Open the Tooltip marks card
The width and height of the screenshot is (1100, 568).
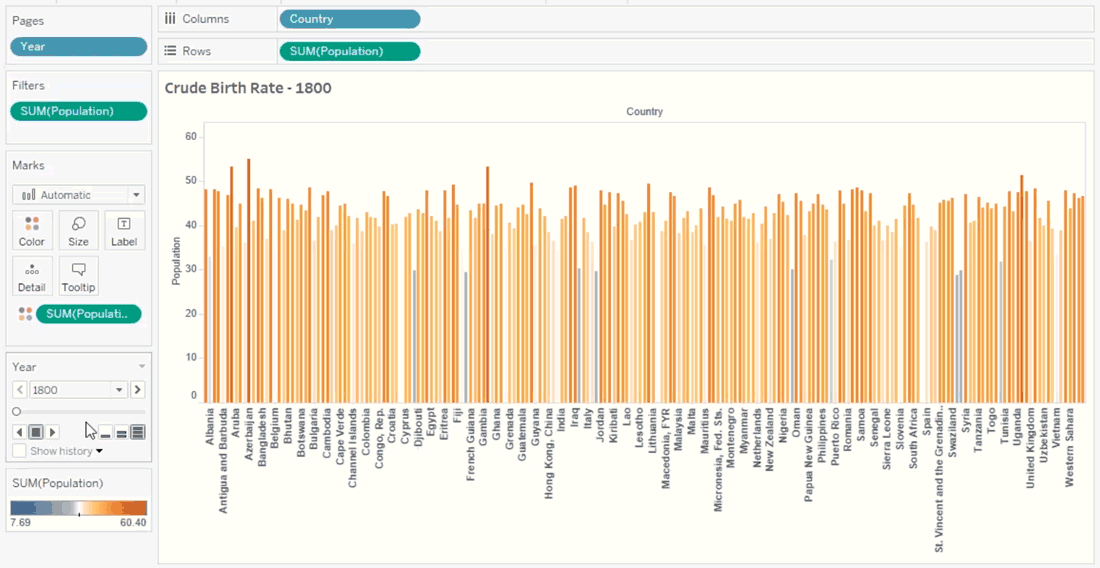[78, 275]
